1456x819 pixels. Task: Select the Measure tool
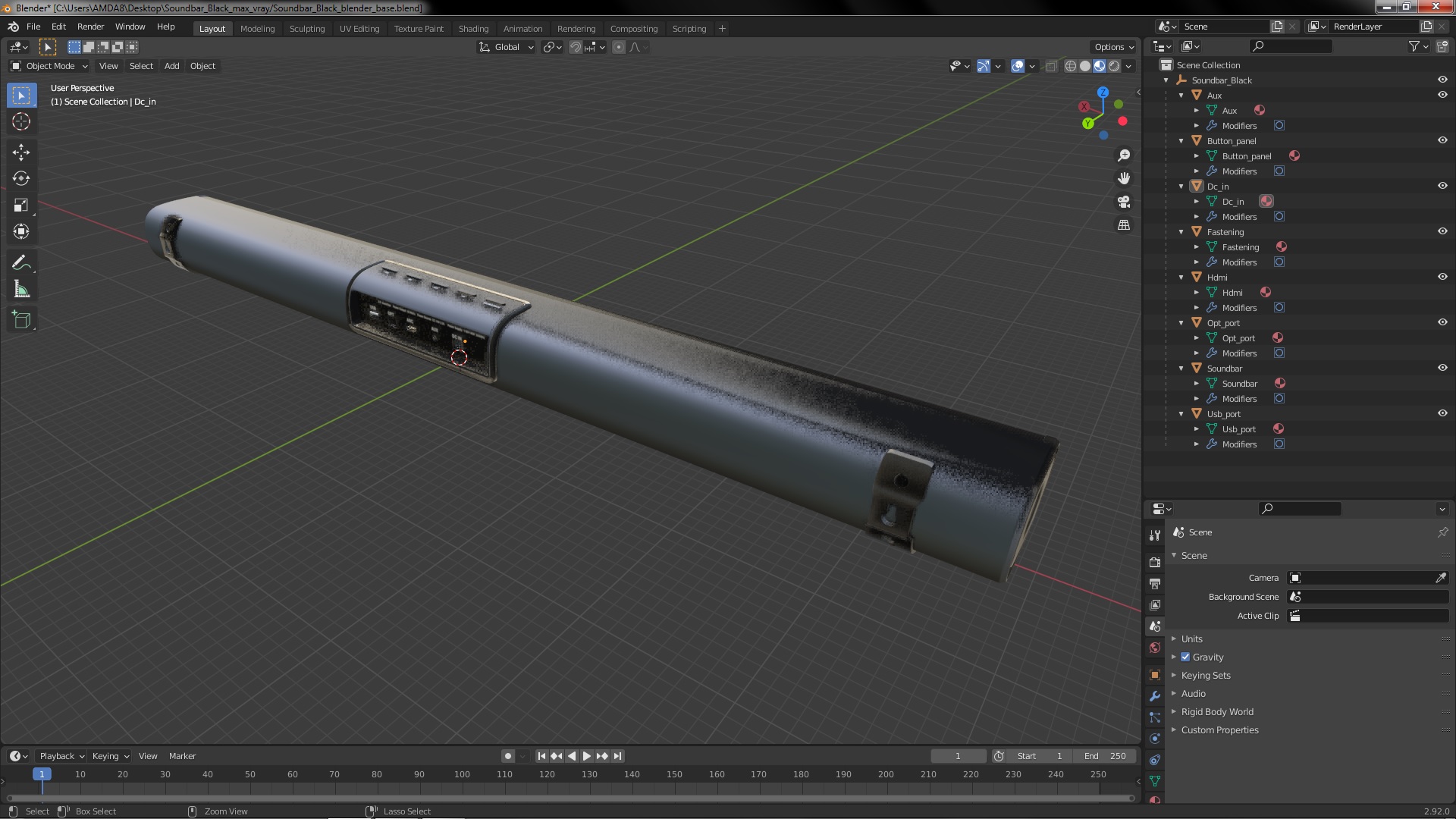point(21,290)
